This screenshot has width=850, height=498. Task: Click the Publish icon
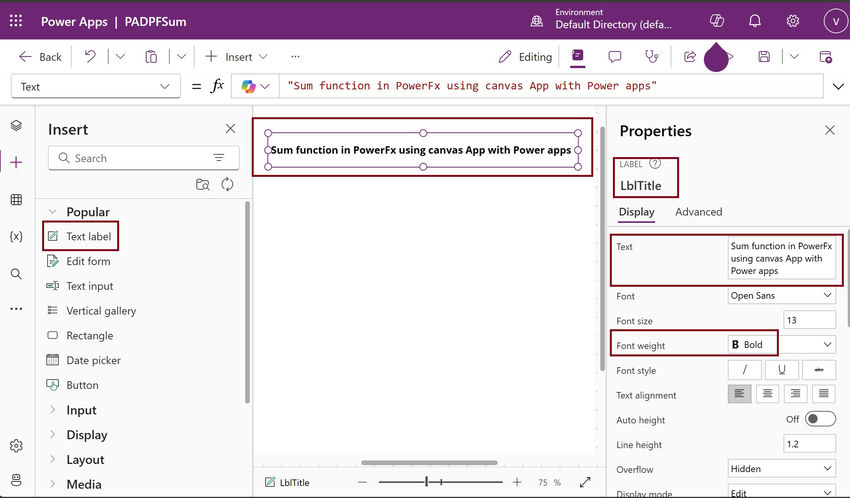click(x=826, y=56)
